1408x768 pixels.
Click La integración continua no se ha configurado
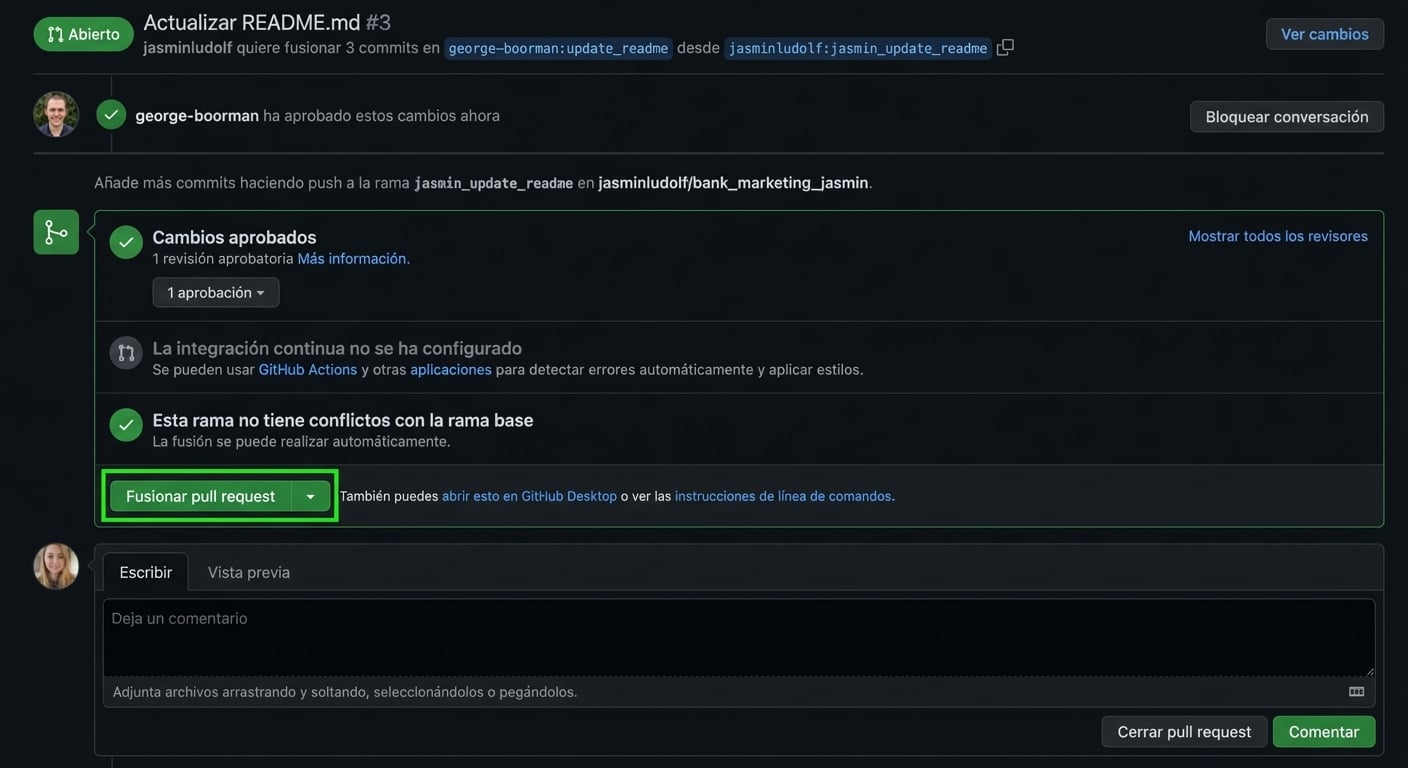[337, 348]
